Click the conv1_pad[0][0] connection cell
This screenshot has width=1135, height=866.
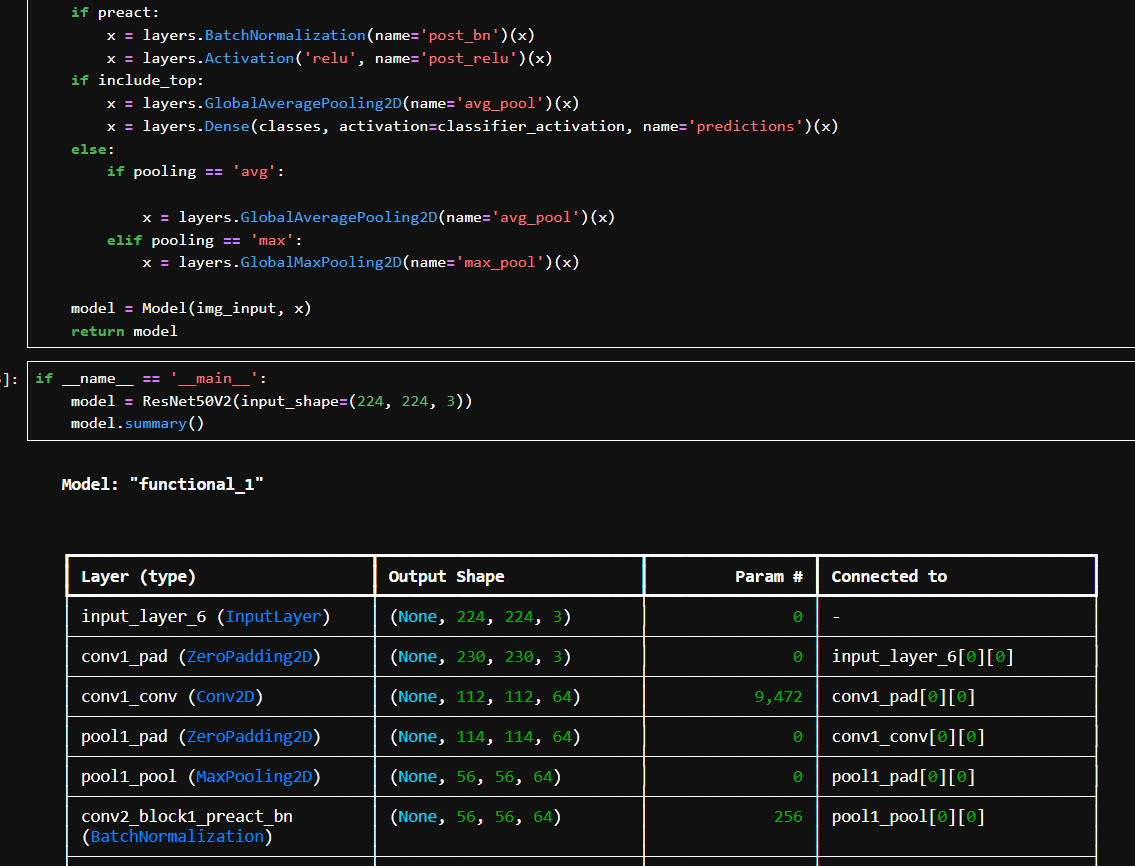point(957,697)
